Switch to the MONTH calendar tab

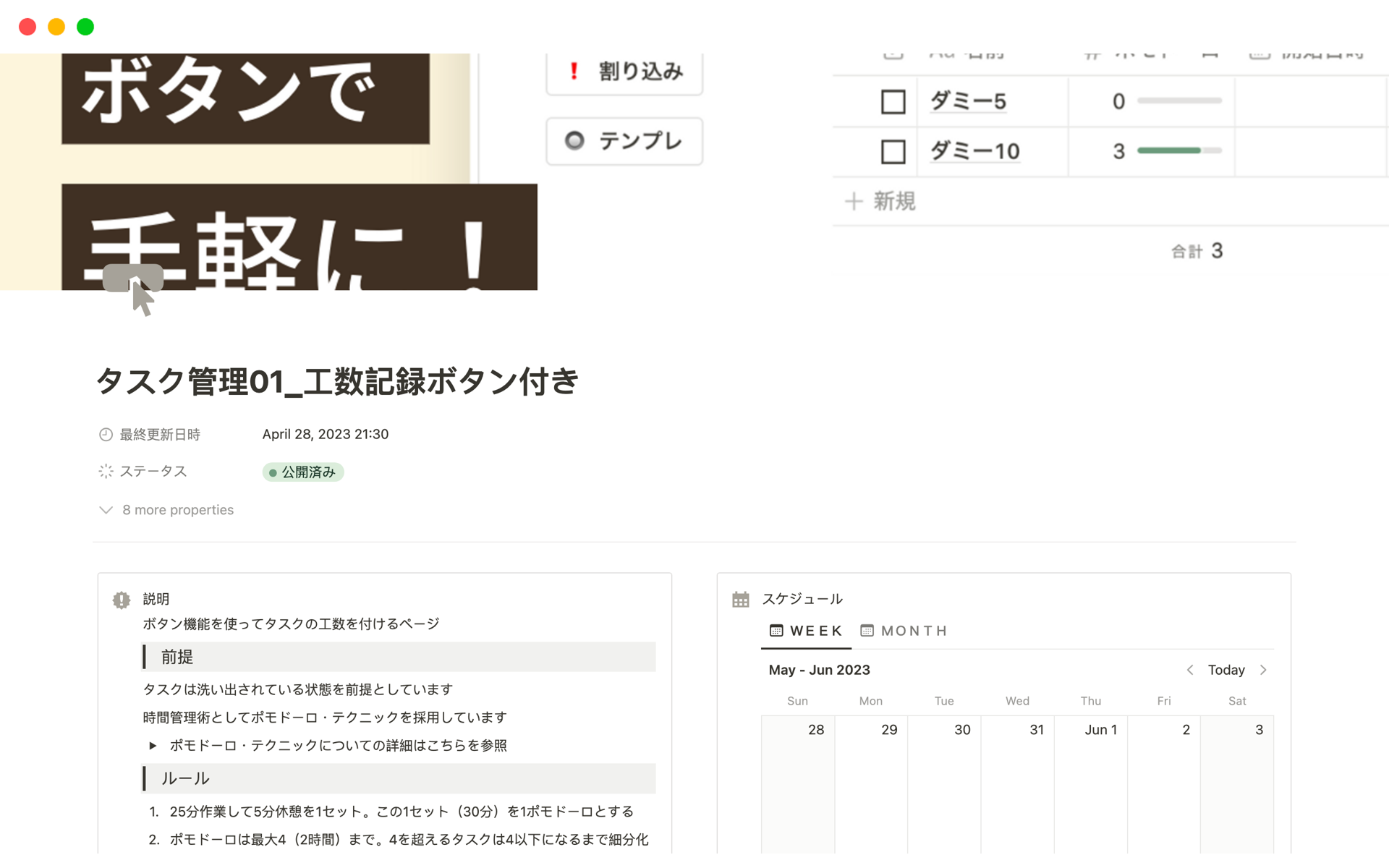pyautogui.click(x=913, y=631)
